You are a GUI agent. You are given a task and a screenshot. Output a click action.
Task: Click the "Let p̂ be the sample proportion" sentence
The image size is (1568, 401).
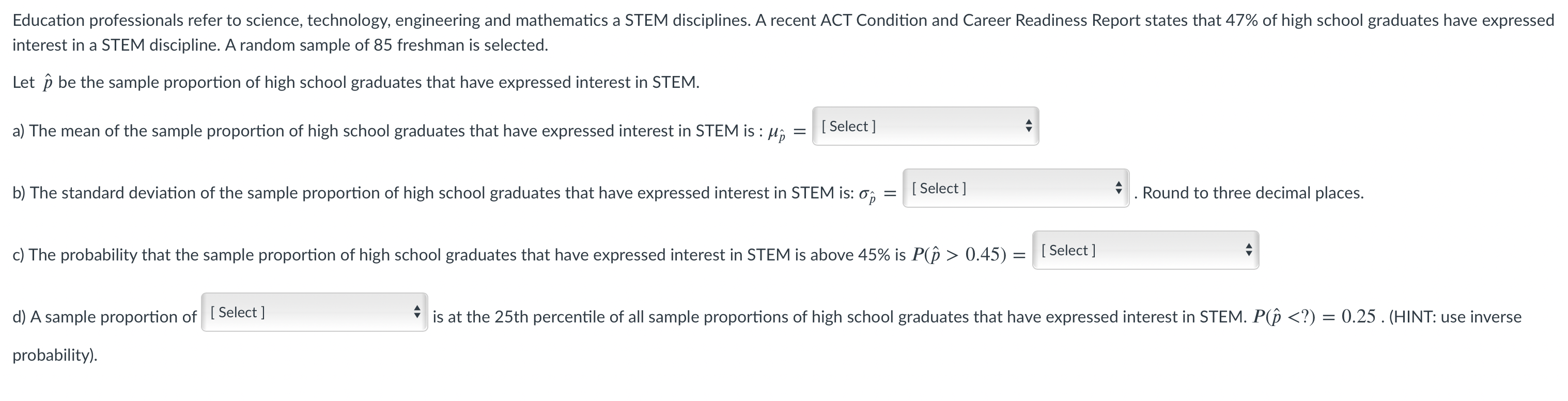click(356, 83)
